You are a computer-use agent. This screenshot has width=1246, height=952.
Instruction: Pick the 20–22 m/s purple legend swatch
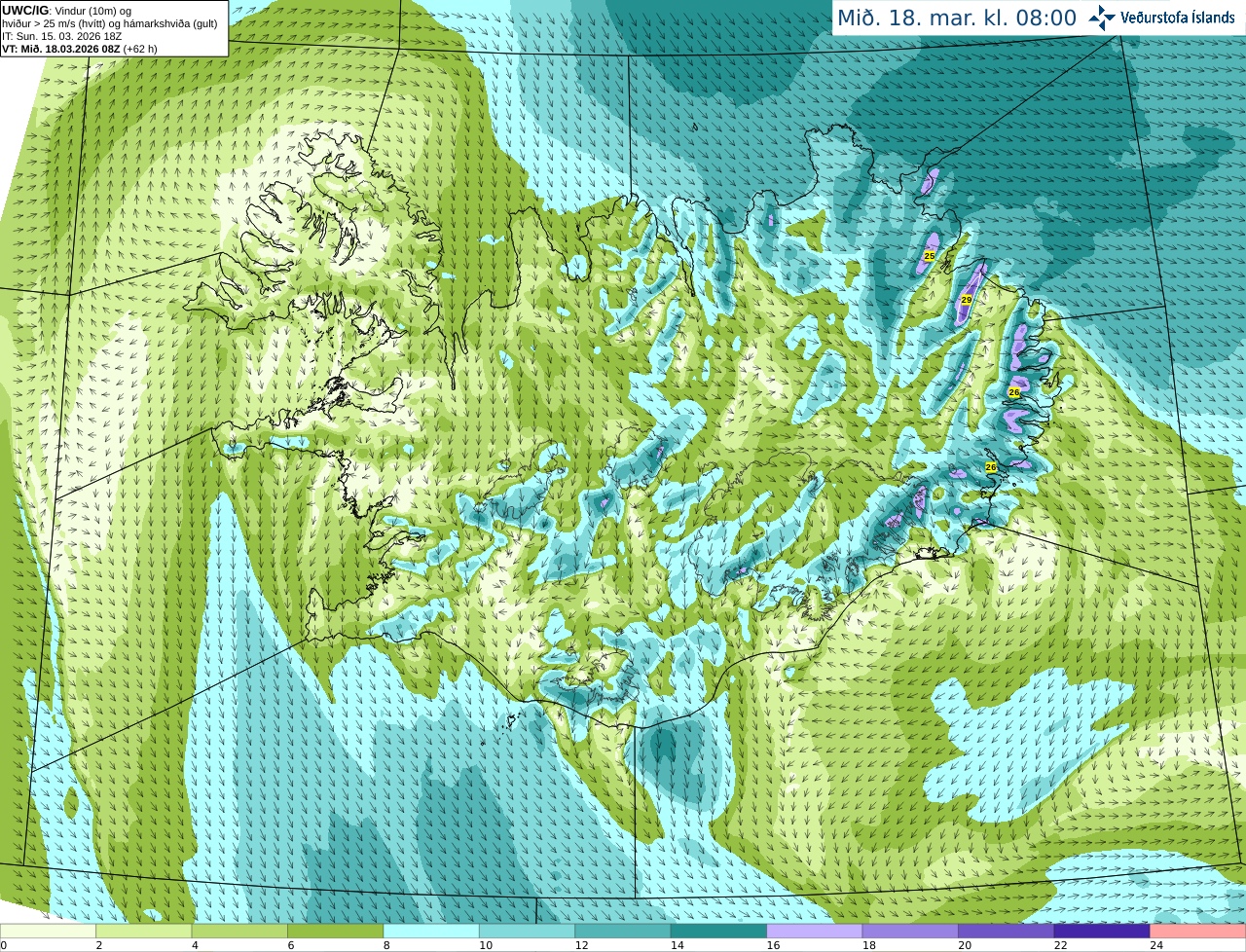1006,932
